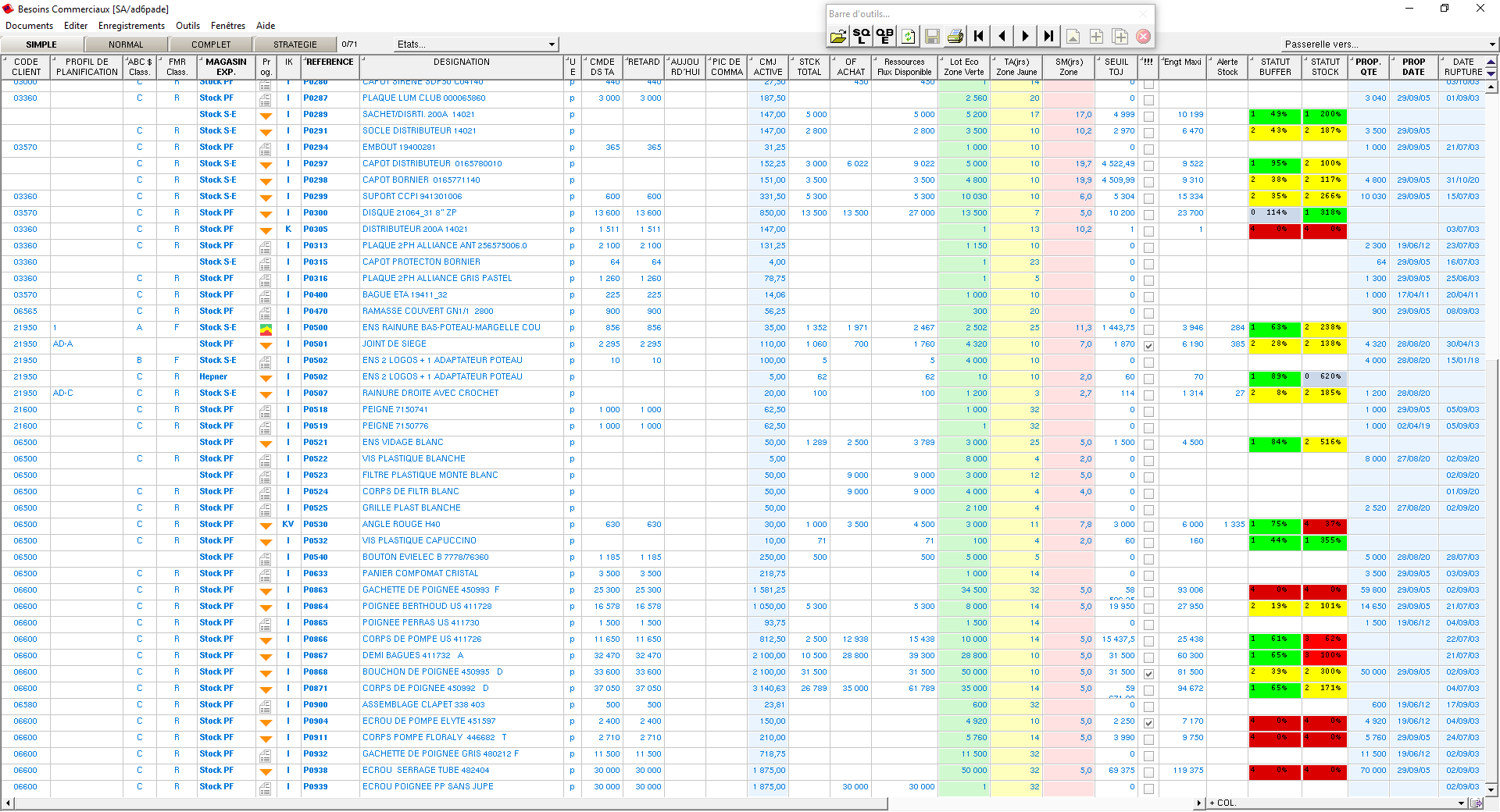
Task: Click the DESIGNATION column header
Action: point(461,62)
